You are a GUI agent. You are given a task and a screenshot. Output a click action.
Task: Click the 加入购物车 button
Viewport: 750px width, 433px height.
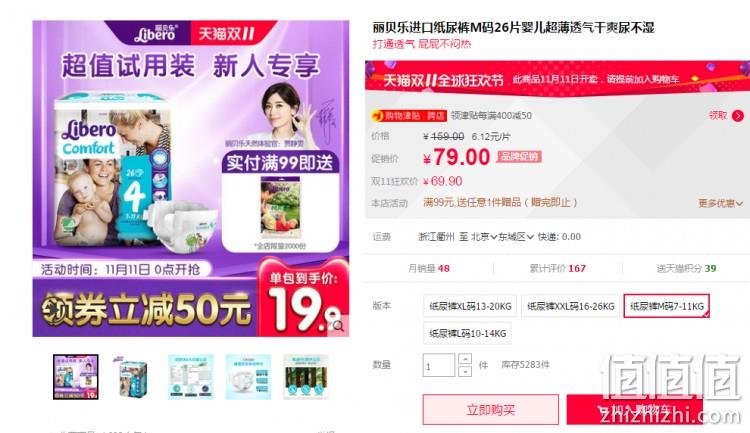634,410
